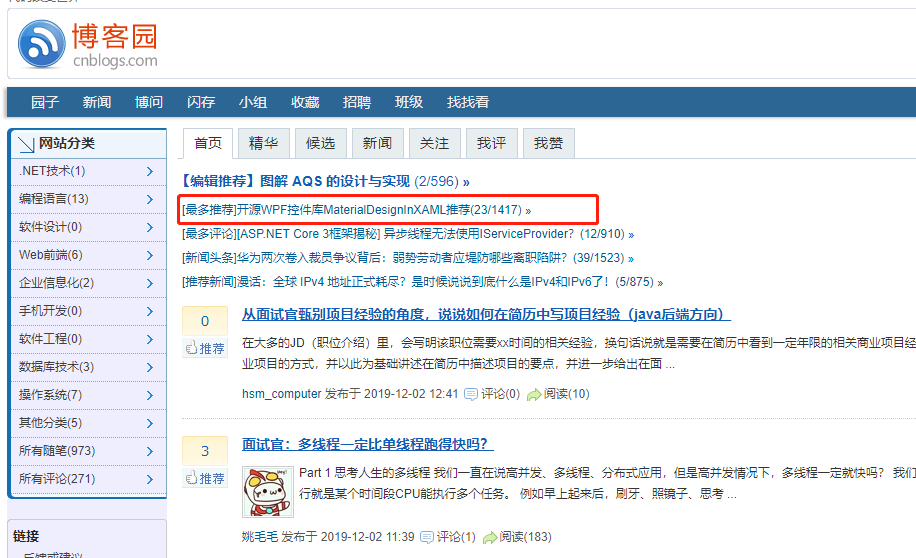The image size is (916, 558).
Task: Open 新闻头条 华为 news link
Action: (x=408, y=258)
